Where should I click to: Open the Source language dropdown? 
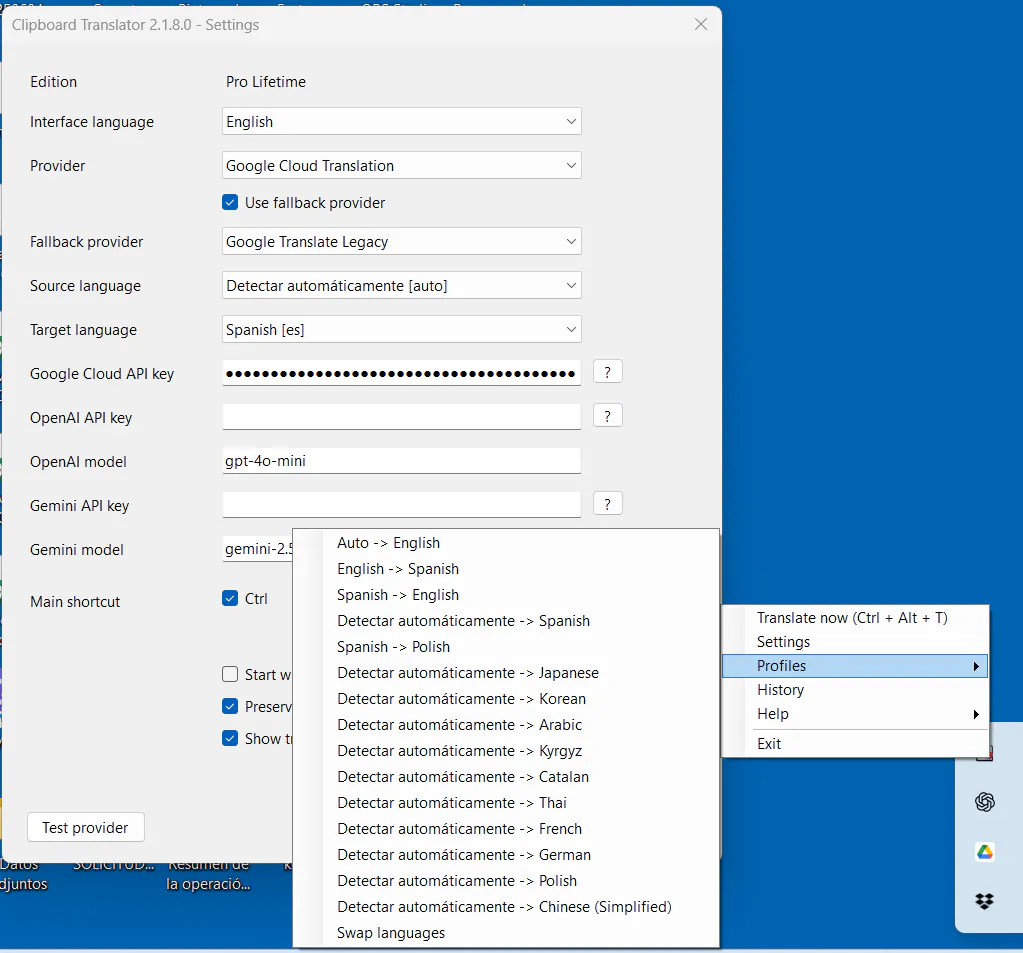[x=401, y=285]
